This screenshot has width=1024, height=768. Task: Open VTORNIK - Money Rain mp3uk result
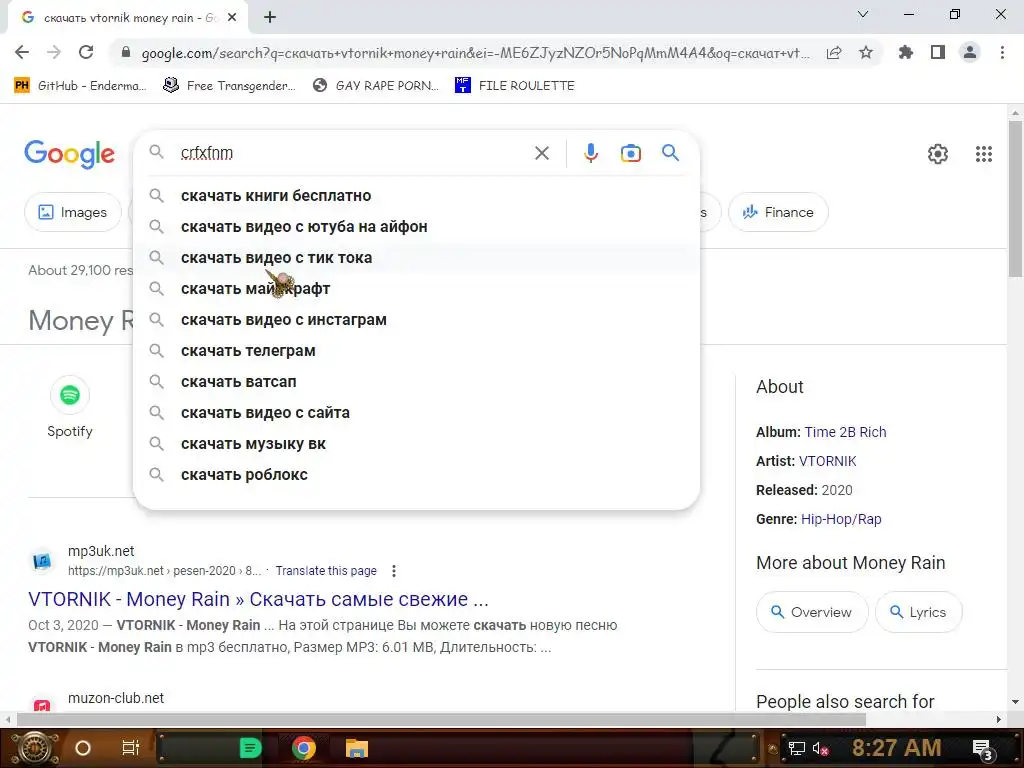pyautogui.click(x=258, y=599)
